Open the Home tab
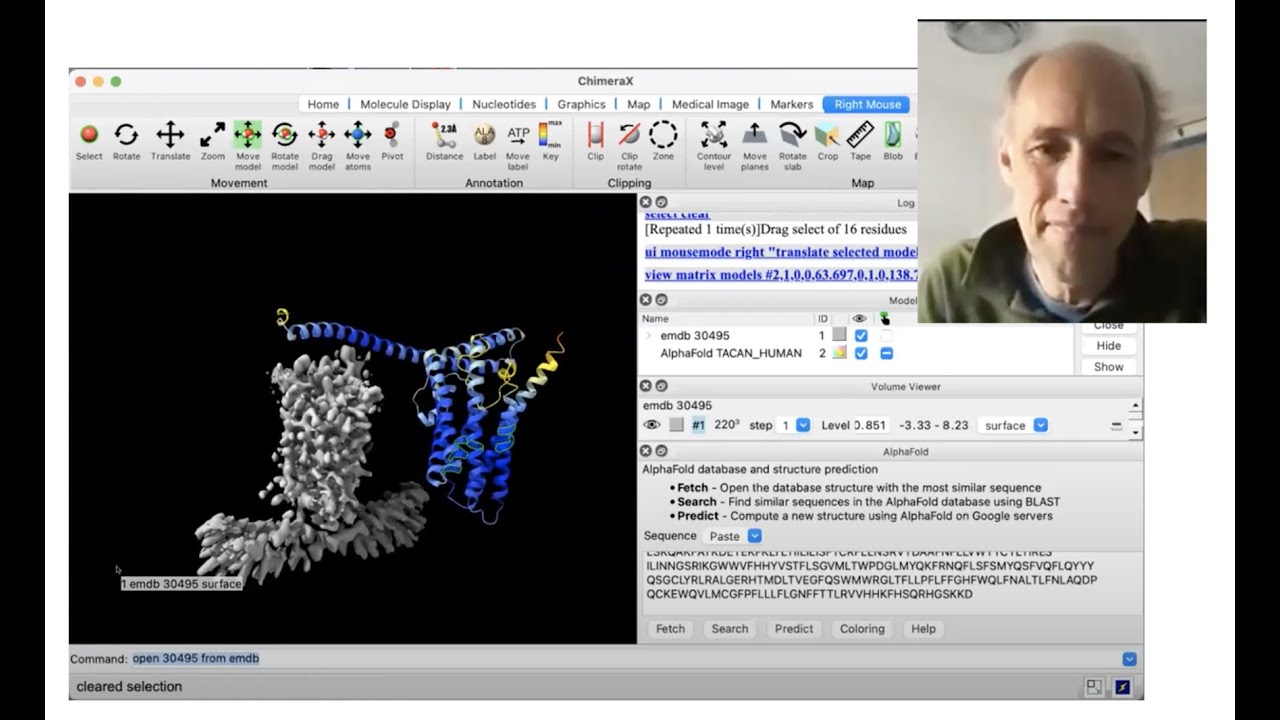This screenshot has height=720, width=1280. [323, 104]
